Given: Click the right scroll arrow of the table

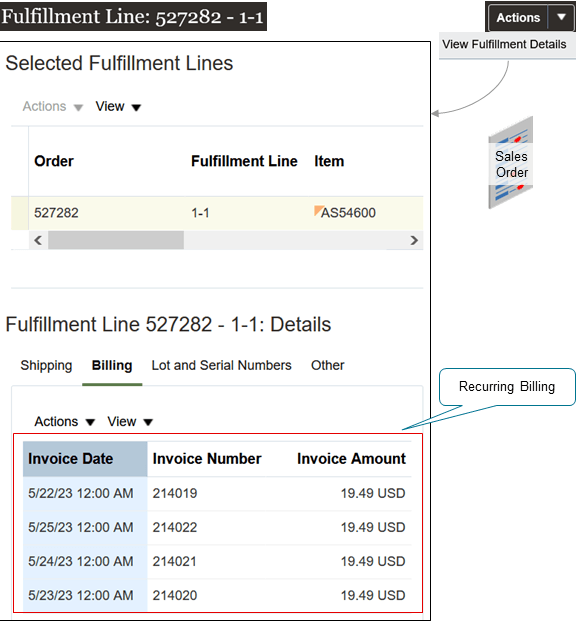Looking at the screenshot, I should click(x=414, y=240).
